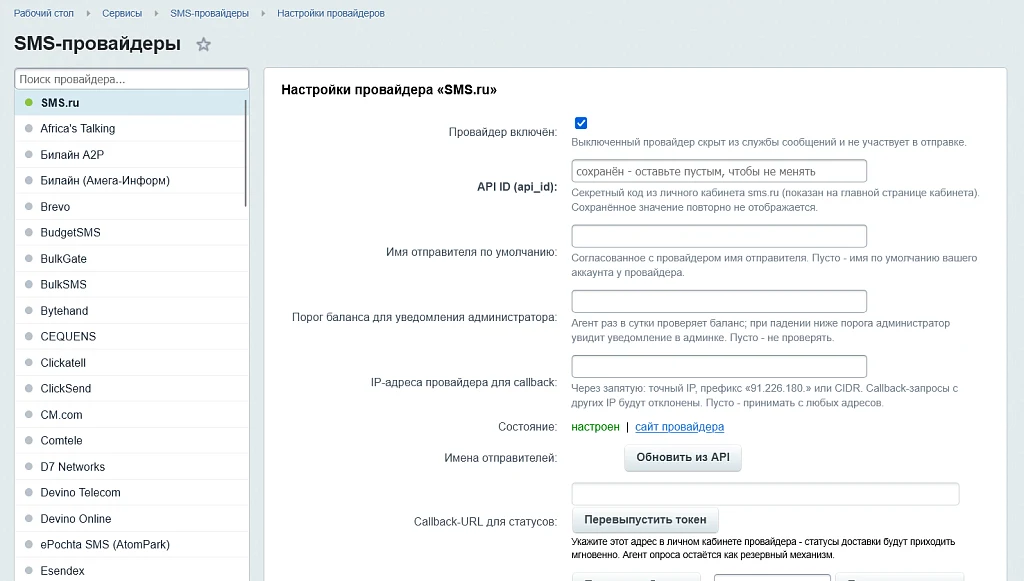Select CEQUENS provider
This screenshot has height=581, width=1024.
[129, 336]
